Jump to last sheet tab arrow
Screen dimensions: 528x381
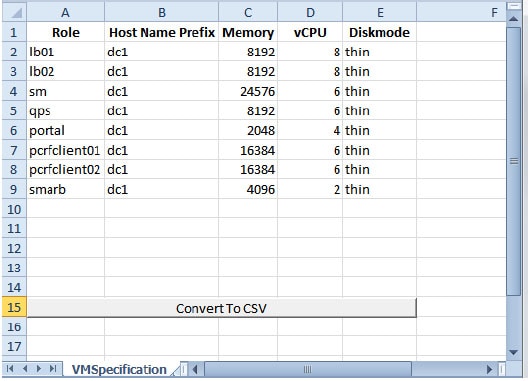pyautogui.click(x=53, y=369)
